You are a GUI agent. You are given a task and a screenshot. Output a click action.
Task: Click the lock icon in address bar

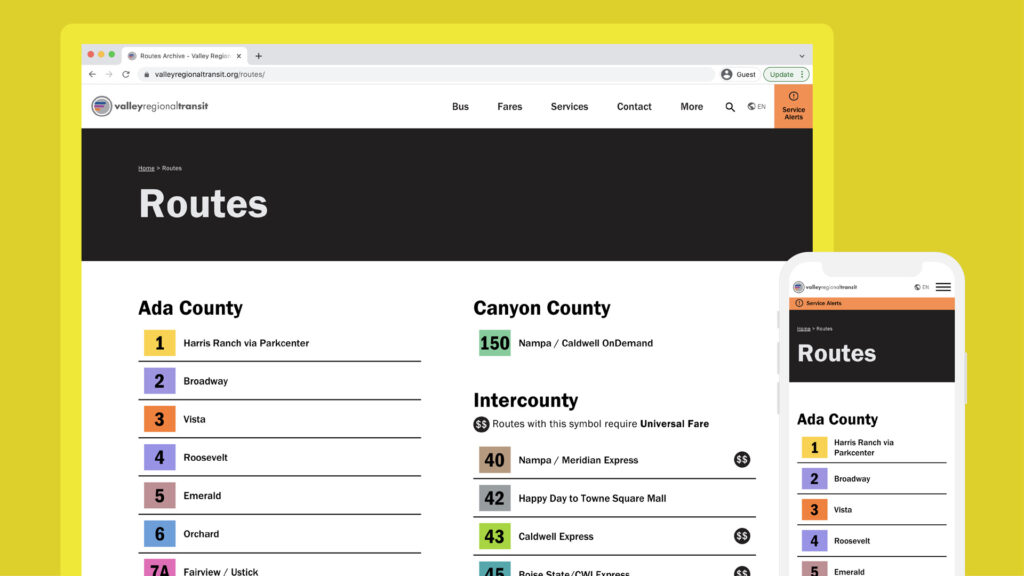coord(146,74)
